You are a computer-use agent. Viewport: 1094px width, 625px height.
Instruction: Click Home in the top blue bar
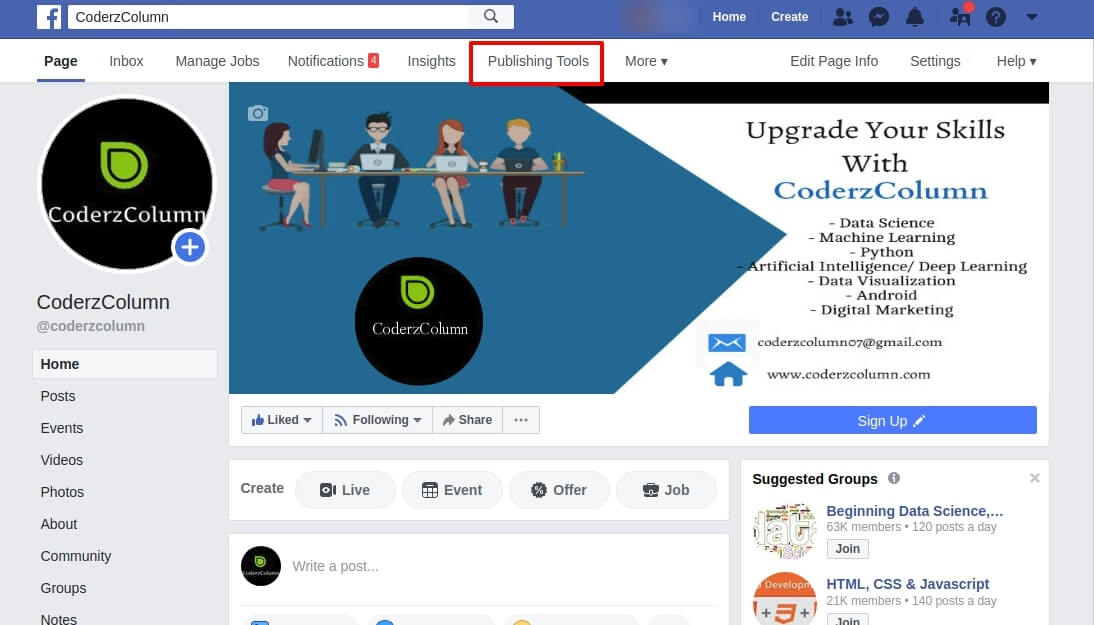(x=729, y=17)
